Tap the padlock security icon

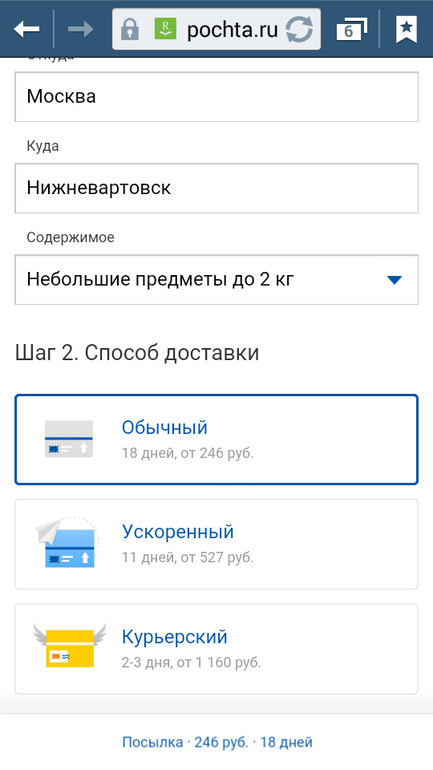pos(130,29)
